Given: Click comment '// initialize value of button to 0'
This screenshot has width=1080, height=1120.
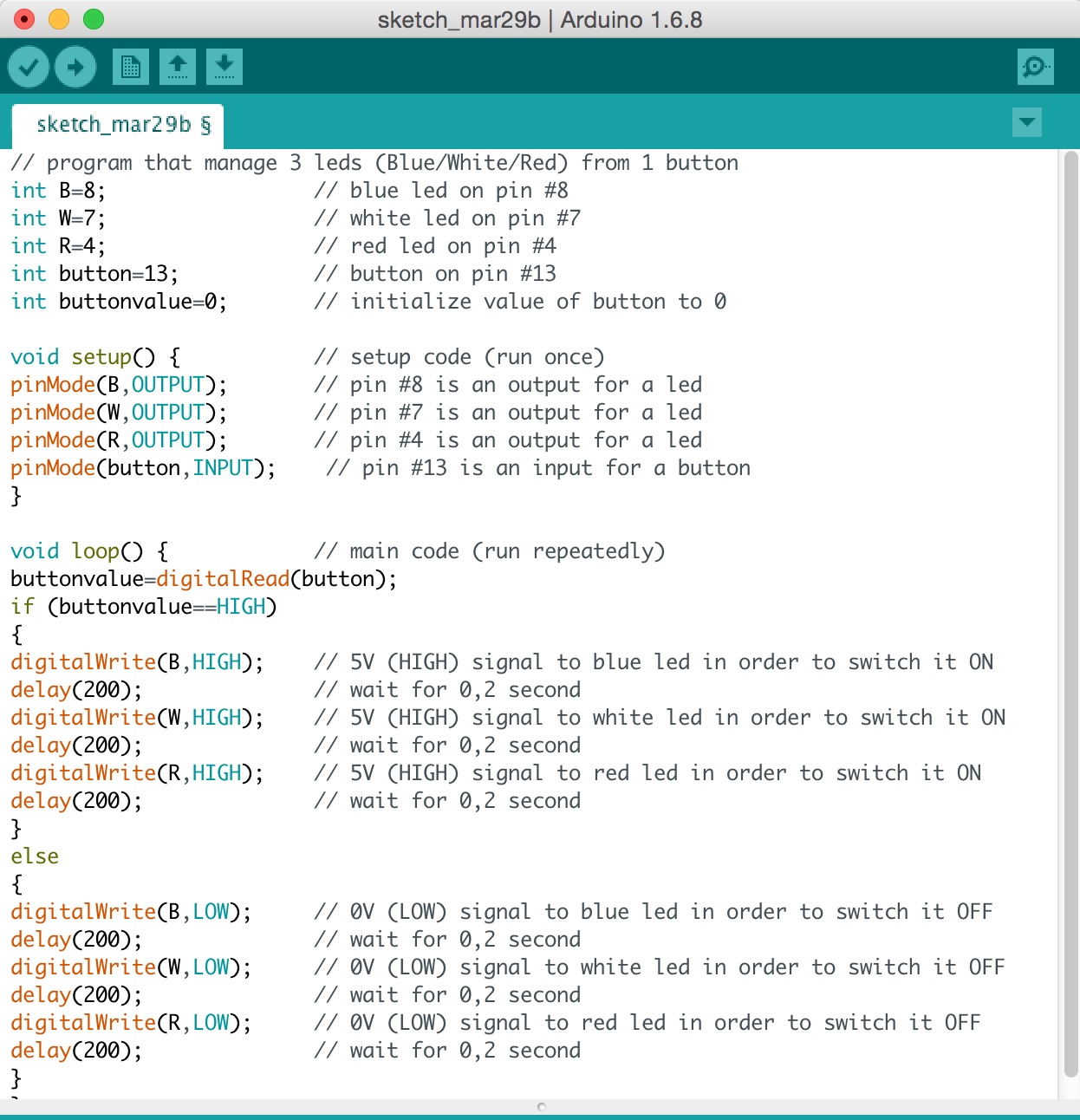Looking at the screenshot, I should pyautogui.click(x=520, y=302).
